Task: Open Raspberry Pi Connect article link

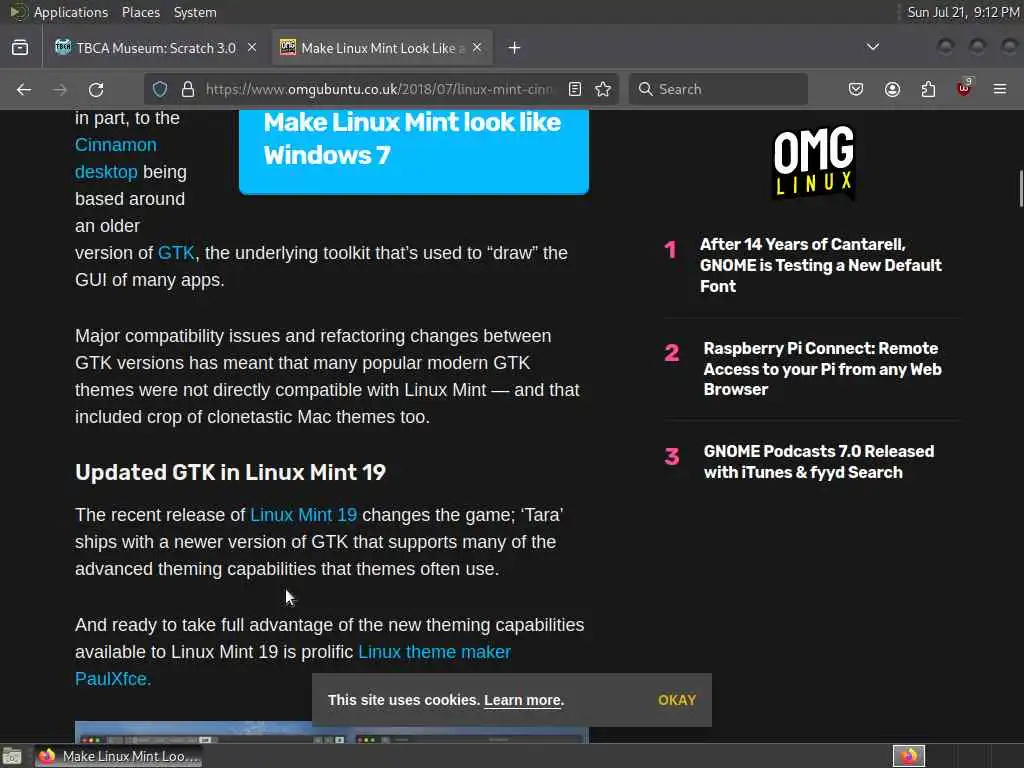Action: [x=822, y=369]
